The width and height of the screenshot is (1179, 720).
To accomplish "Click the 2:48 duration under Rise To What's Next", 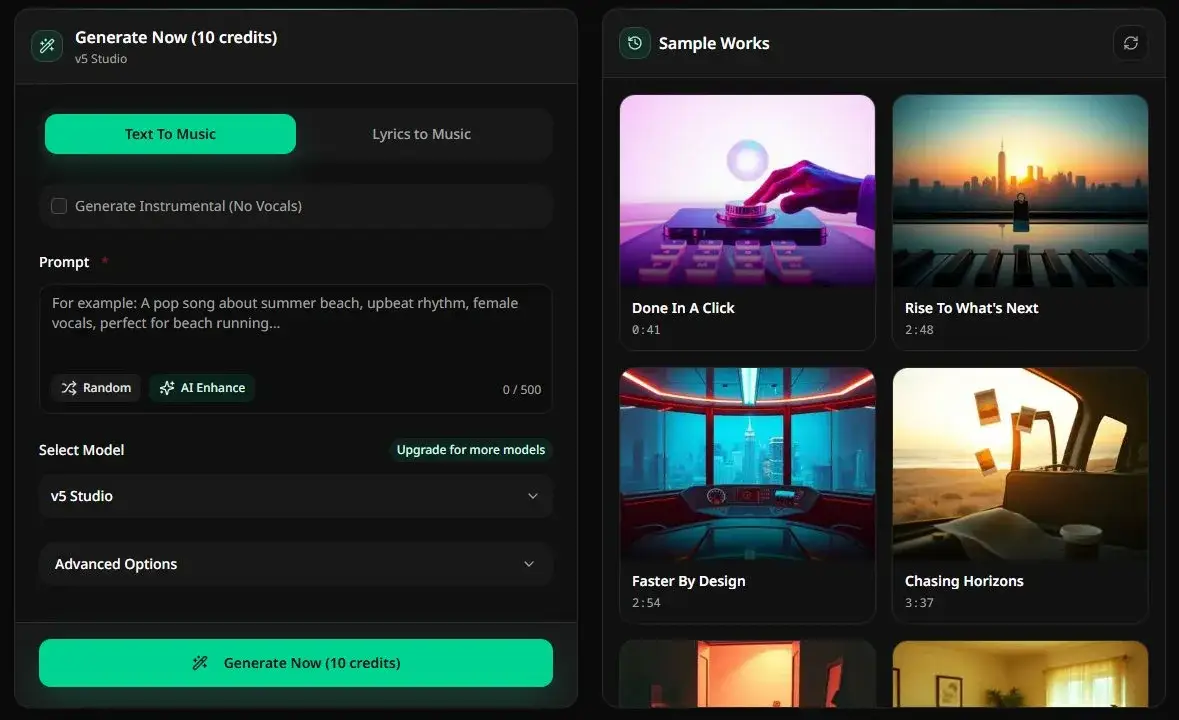I will click(919, 329).
